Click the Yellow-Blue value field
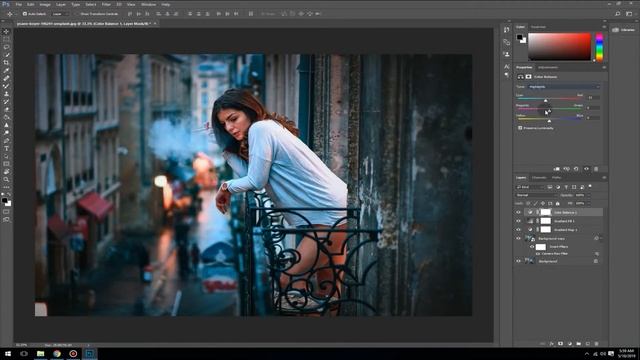 click(x=593, y=118)
